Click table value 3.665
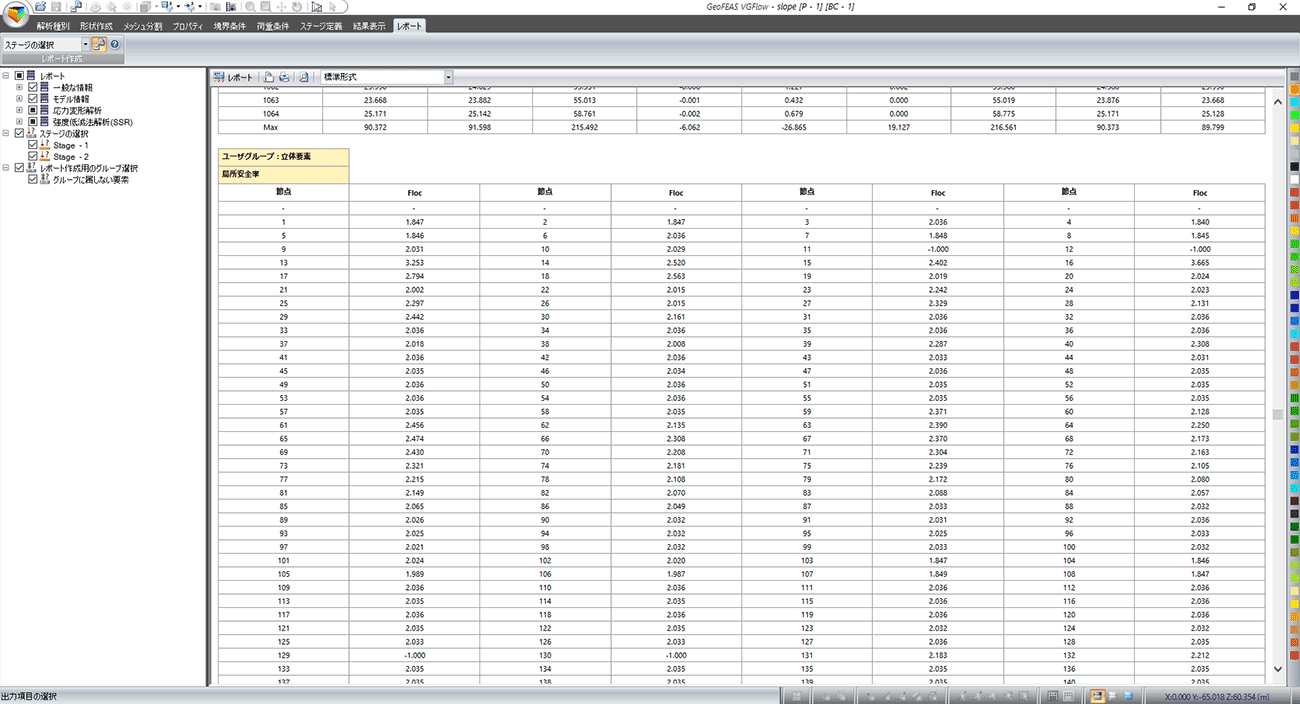The height and width of the screenshot is (704, 1300). pos(1199,262)
